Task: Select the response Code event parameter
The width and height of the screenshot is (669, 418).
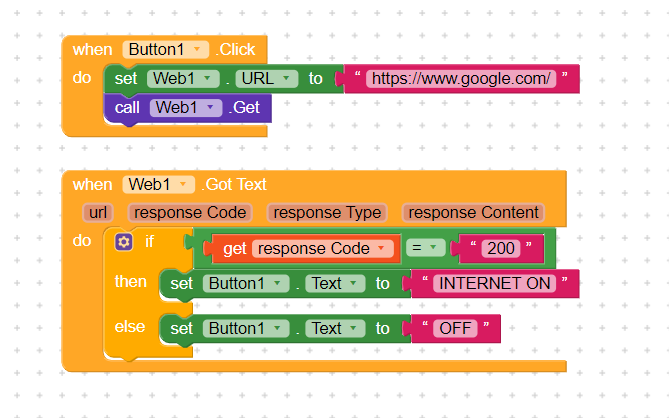Action: coord(190,212)
